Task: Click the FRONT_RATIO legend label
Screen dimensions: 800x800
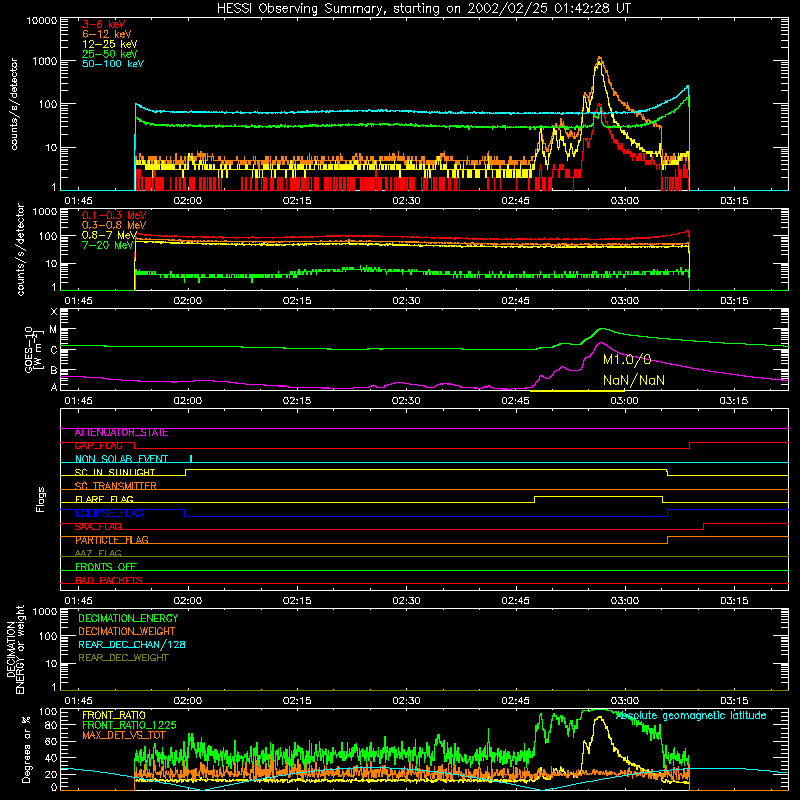Action: (114, 715)
